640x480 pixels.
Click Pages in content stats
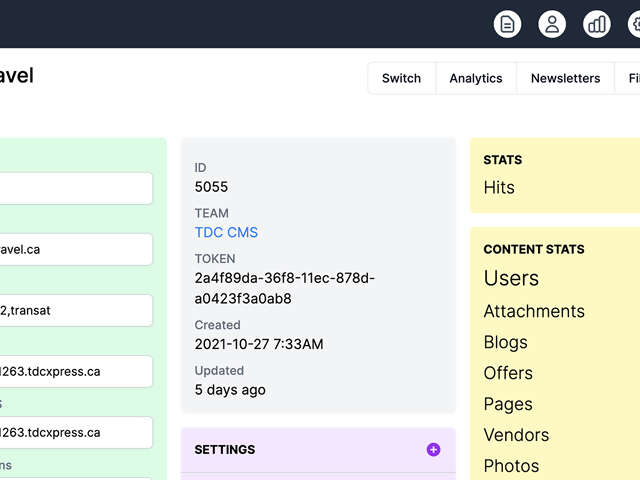[x=508, y=404]
